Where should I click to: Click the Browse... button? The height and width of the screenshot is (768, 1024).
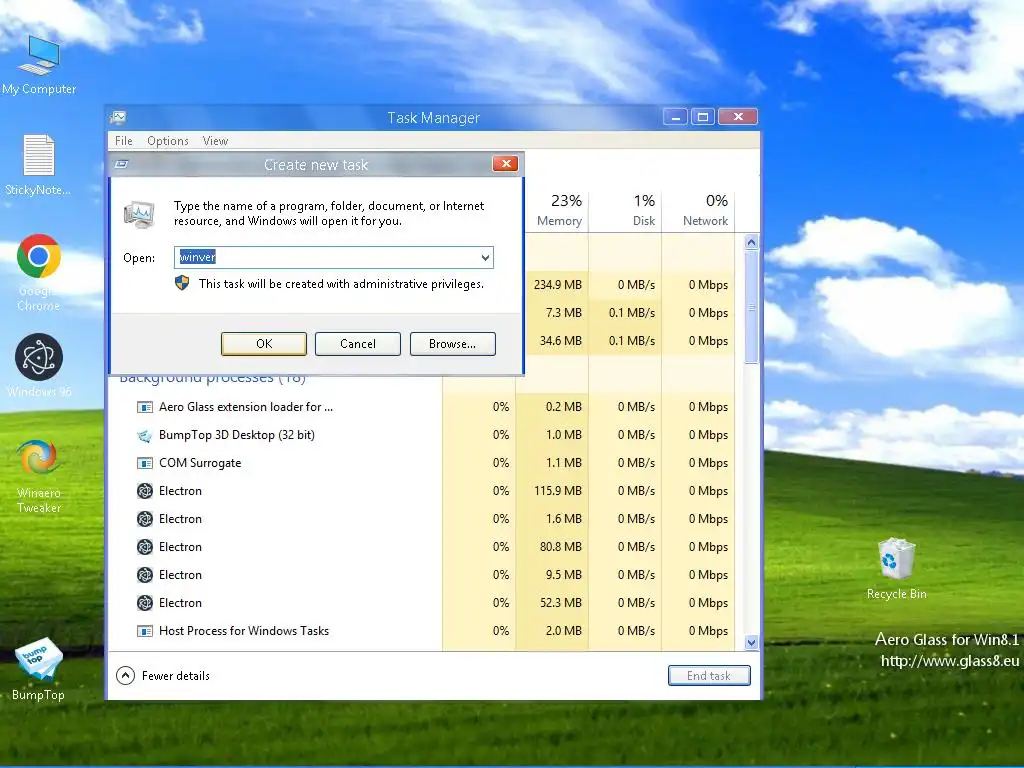[x=453, y=344]
